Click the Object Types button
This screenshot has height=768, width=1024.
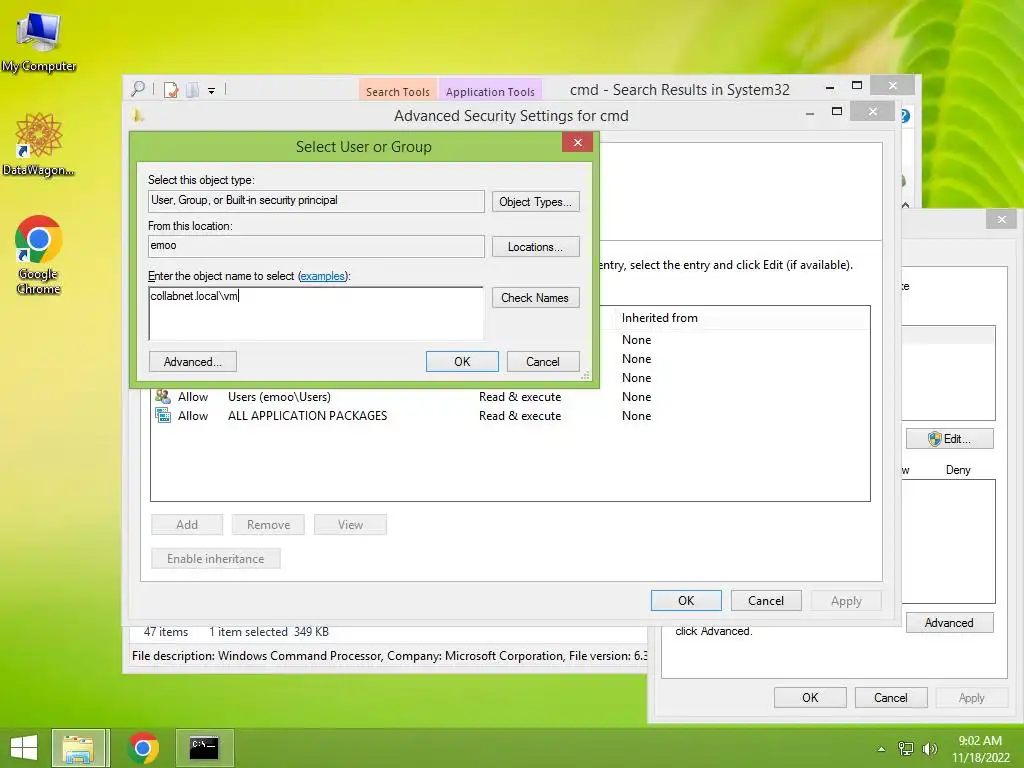pyautogui.click(x=536, y=202)
